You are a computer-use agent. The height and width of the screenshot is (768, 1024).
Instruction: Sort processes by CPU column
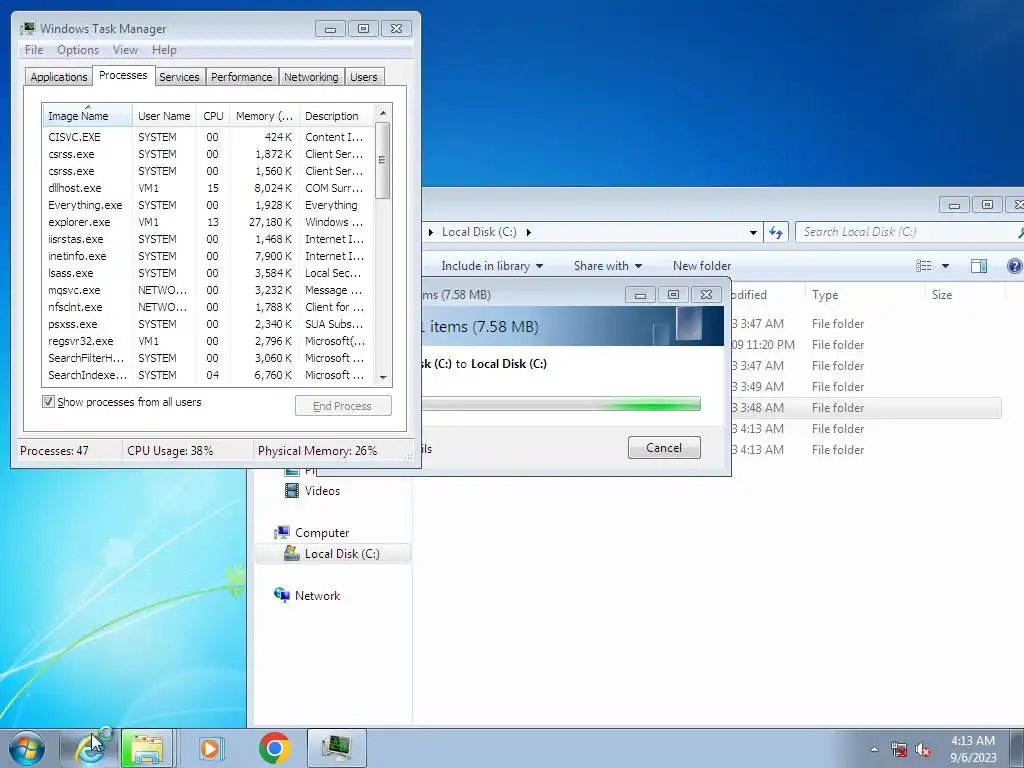(213, 116)
